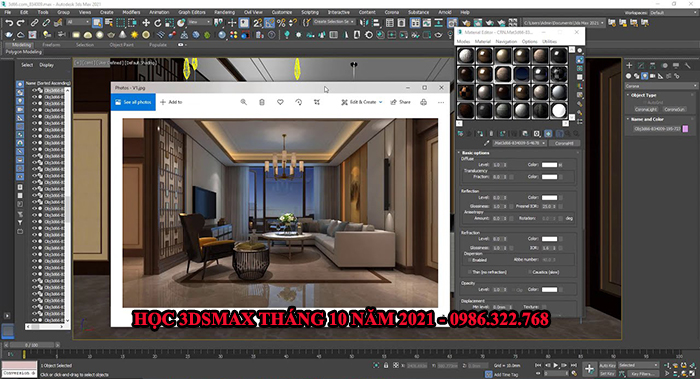Screen dimensions: 700x379
Task: Collapse the Name and Color rollout
Action: [647, 119]
